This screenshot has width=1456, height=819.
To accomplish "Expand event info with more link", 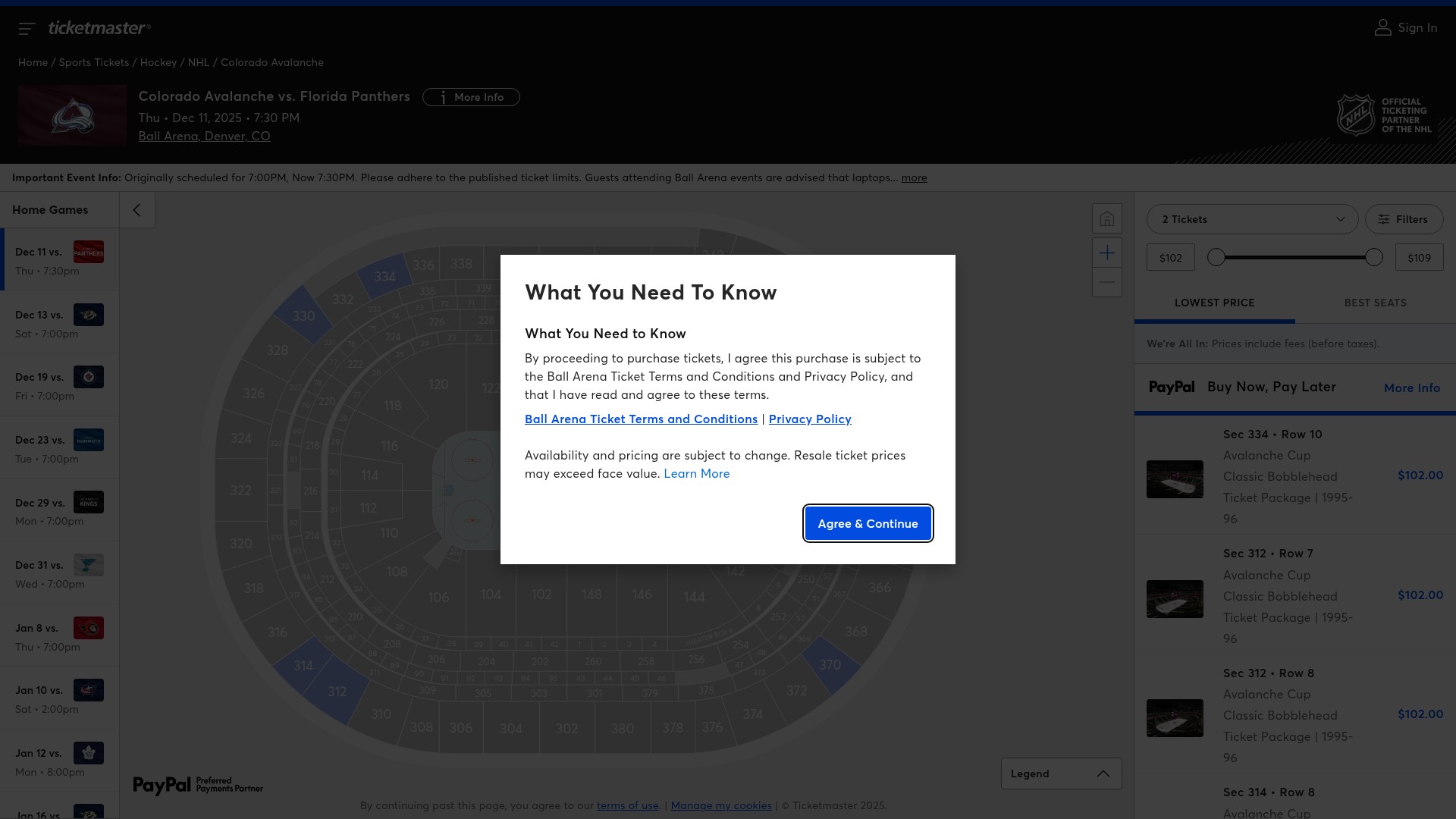I will pos(914,177).
